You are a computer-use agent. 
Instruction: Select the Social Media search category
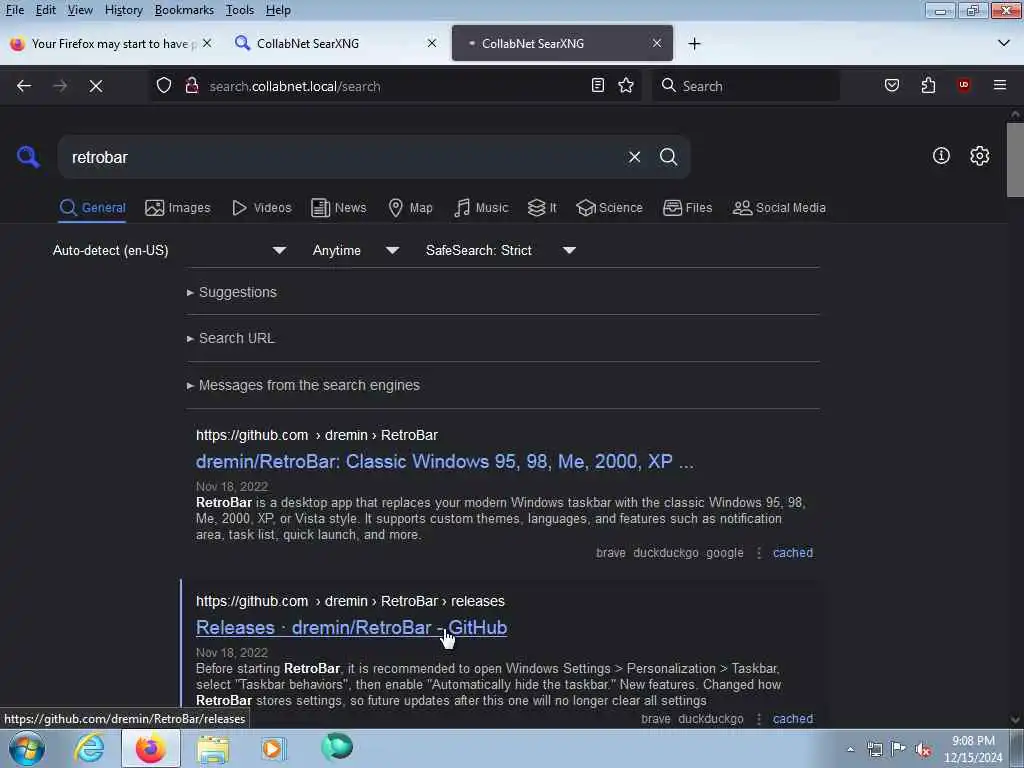[779, 208]
